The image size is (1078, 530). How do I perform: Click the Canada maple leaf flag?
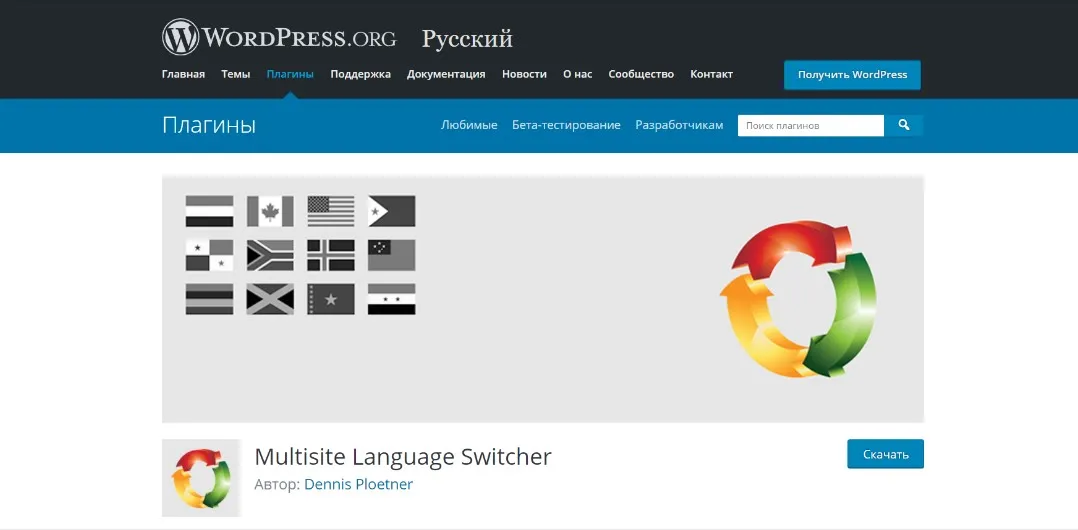[270, 211]
